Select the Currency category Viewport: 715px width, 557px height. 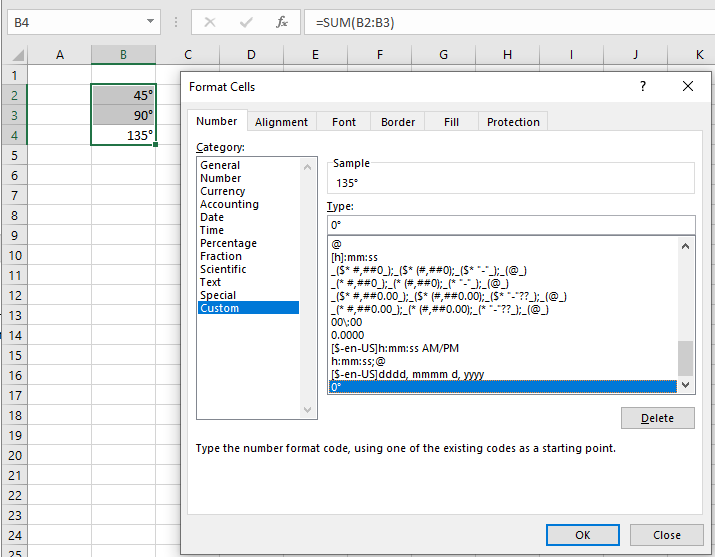249,191
